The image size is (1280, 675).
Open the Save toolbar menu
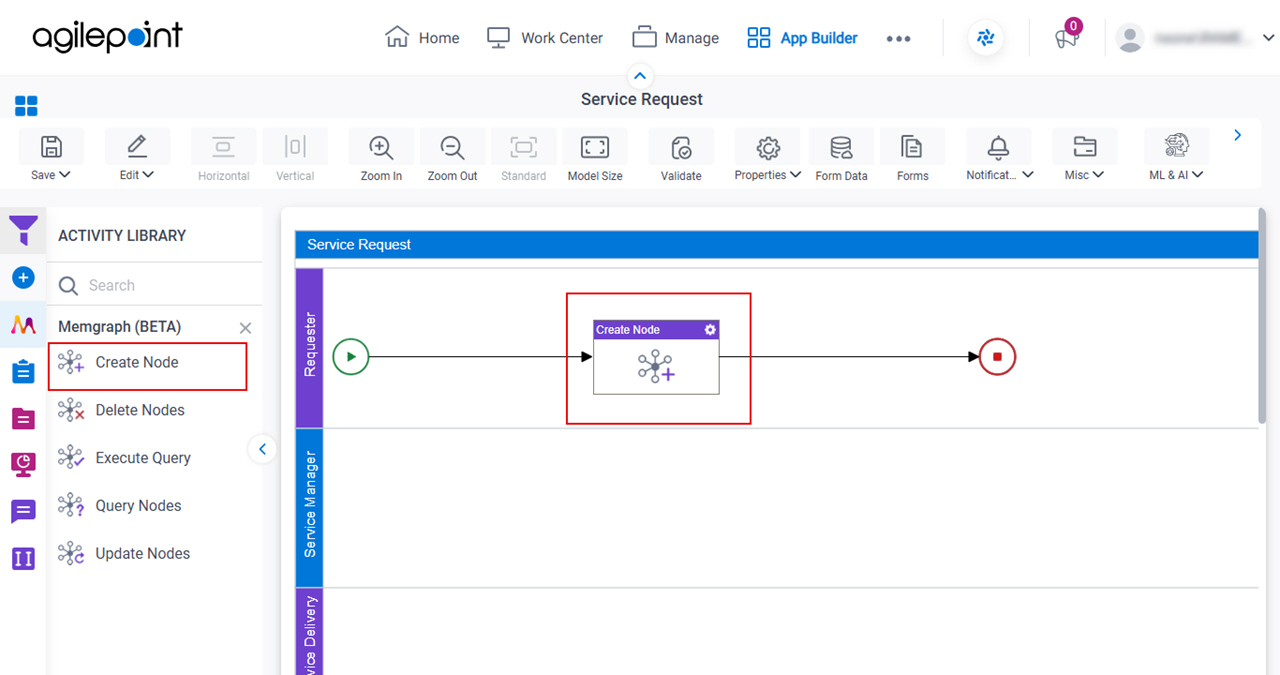[51, 157]
